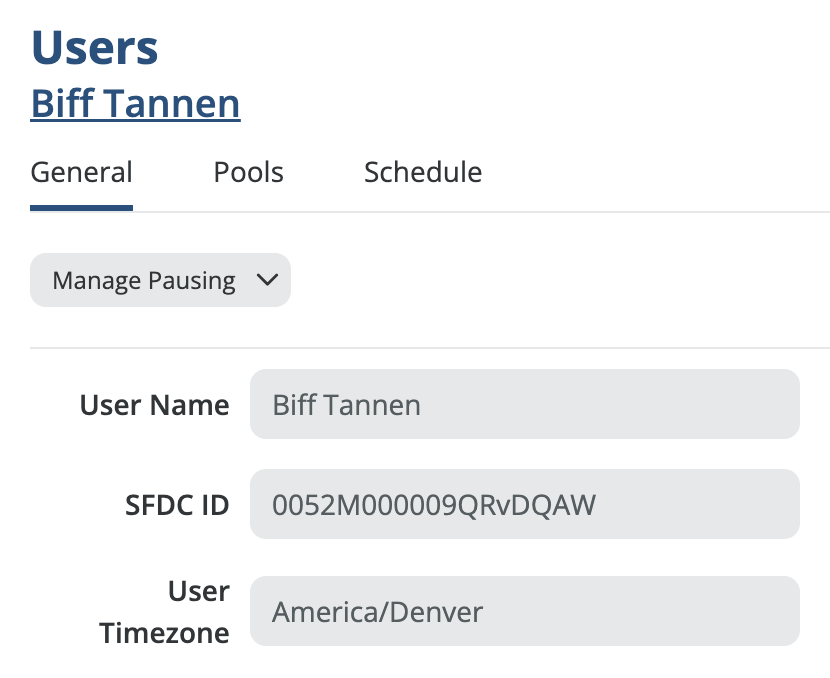Click the America/Denver timezone value

pos(377,611)
